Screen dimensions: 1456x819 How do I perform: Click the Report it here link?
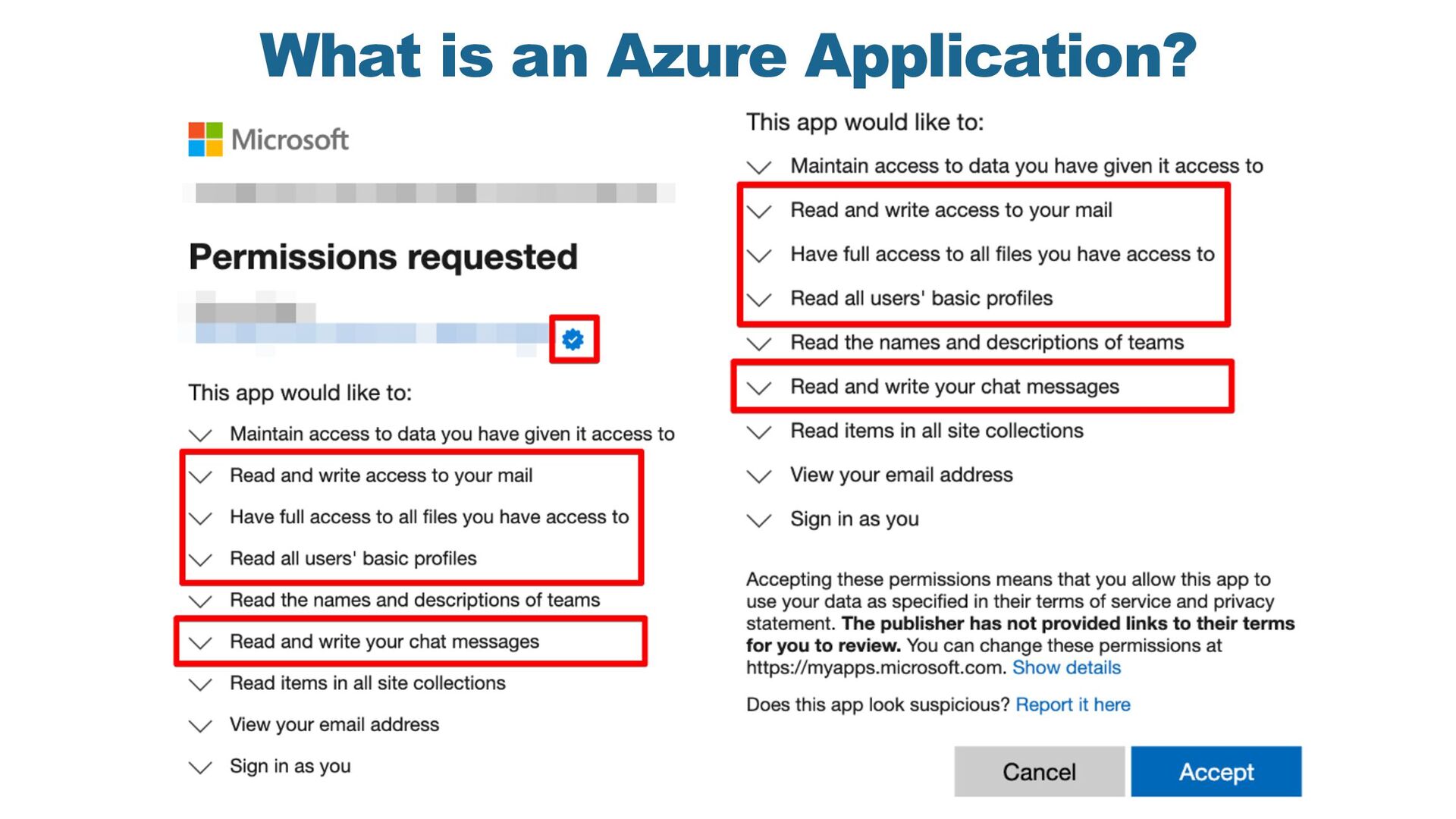(x=1072, y=704)
